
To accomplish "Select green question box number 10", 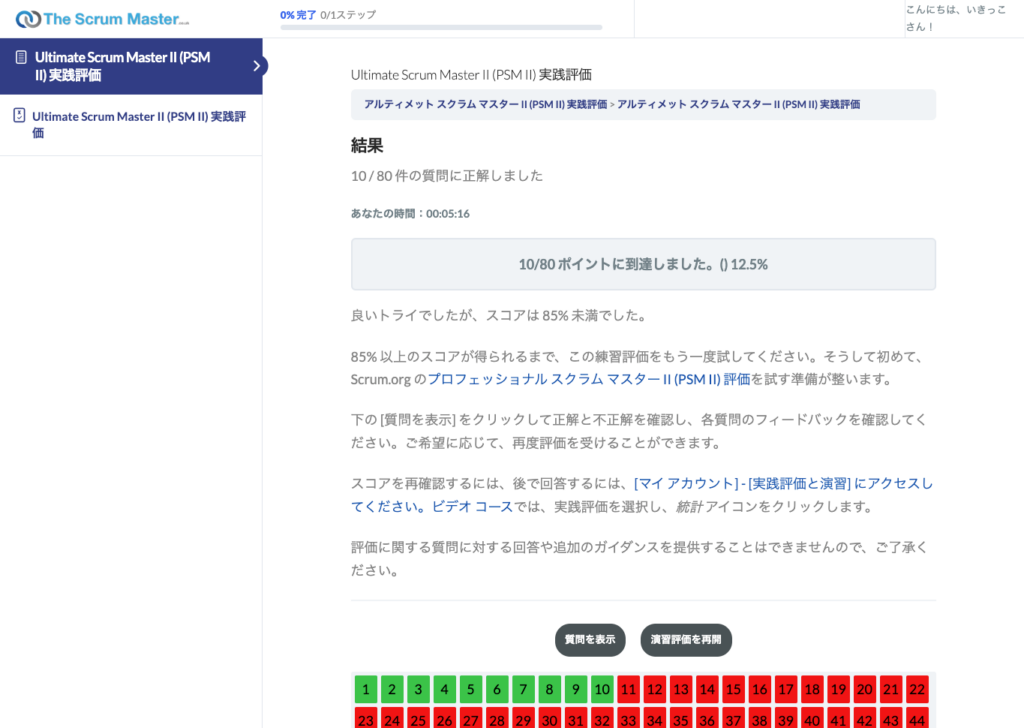I will click(601, 689).
